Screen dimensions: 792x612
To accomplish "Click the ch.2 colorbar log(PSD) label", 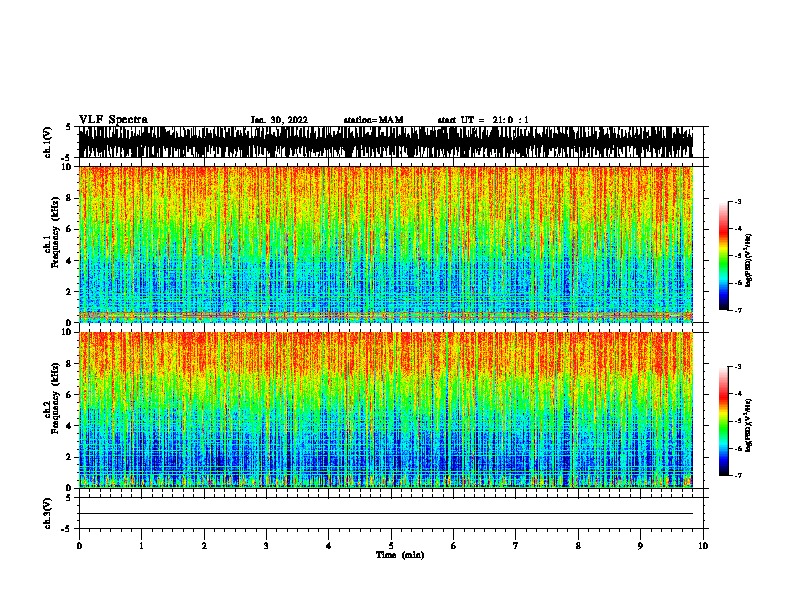I will coord(749,425).
